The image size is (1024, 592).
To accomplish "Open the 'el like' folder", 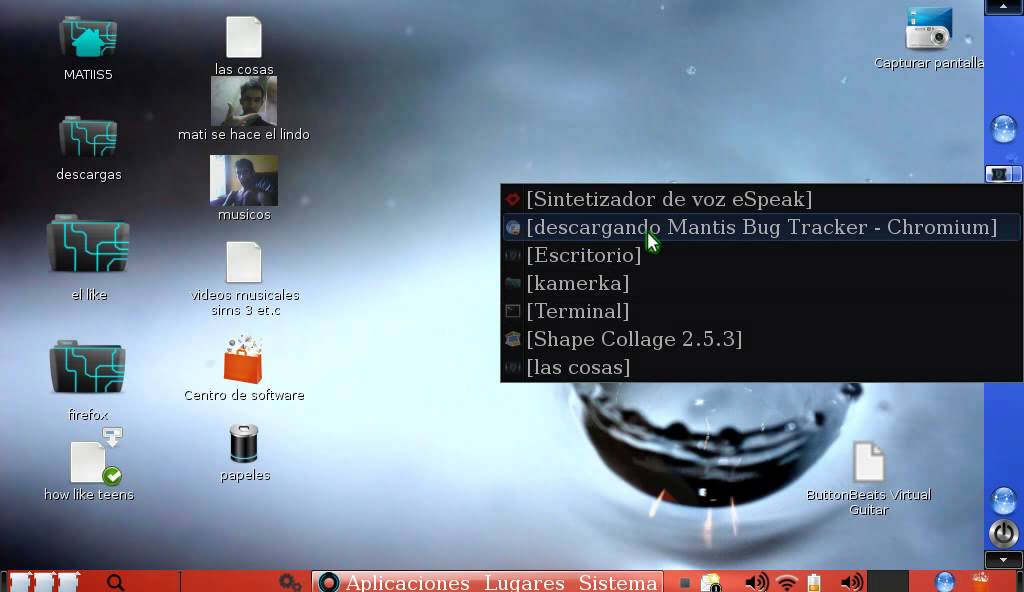I will click(x=88, y=244).
